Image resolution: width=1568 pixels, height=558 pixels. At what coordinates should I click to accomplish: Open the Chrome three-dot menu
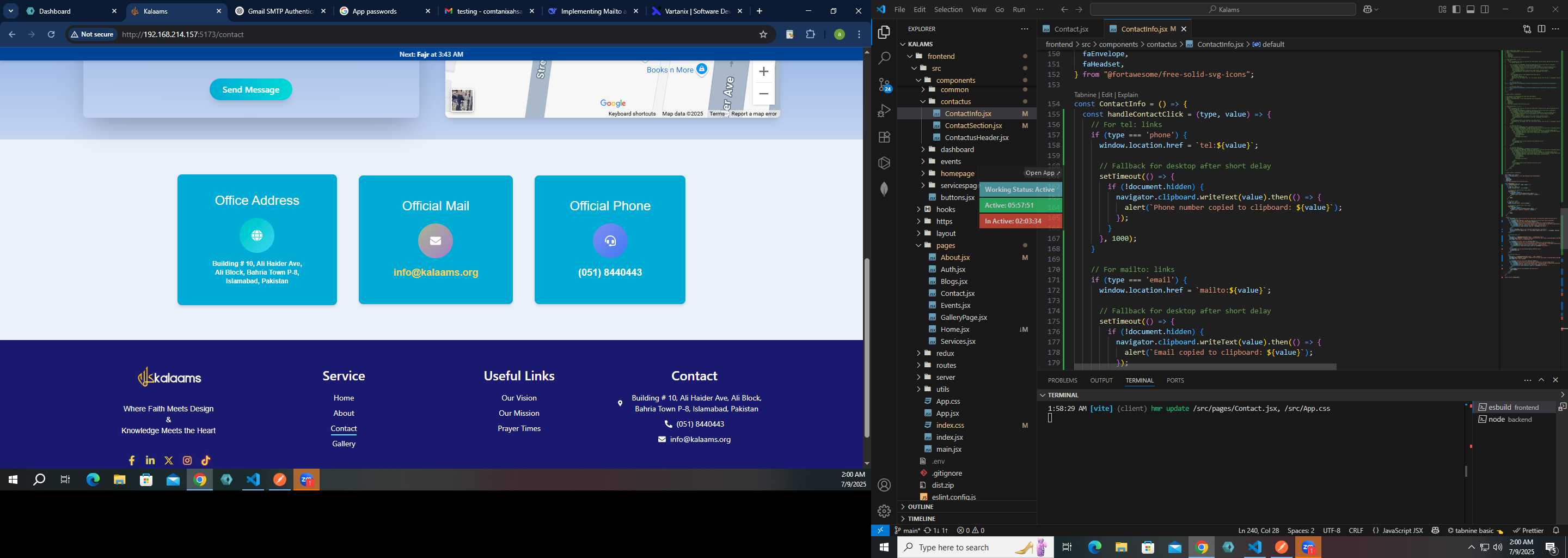coord(859,35)
